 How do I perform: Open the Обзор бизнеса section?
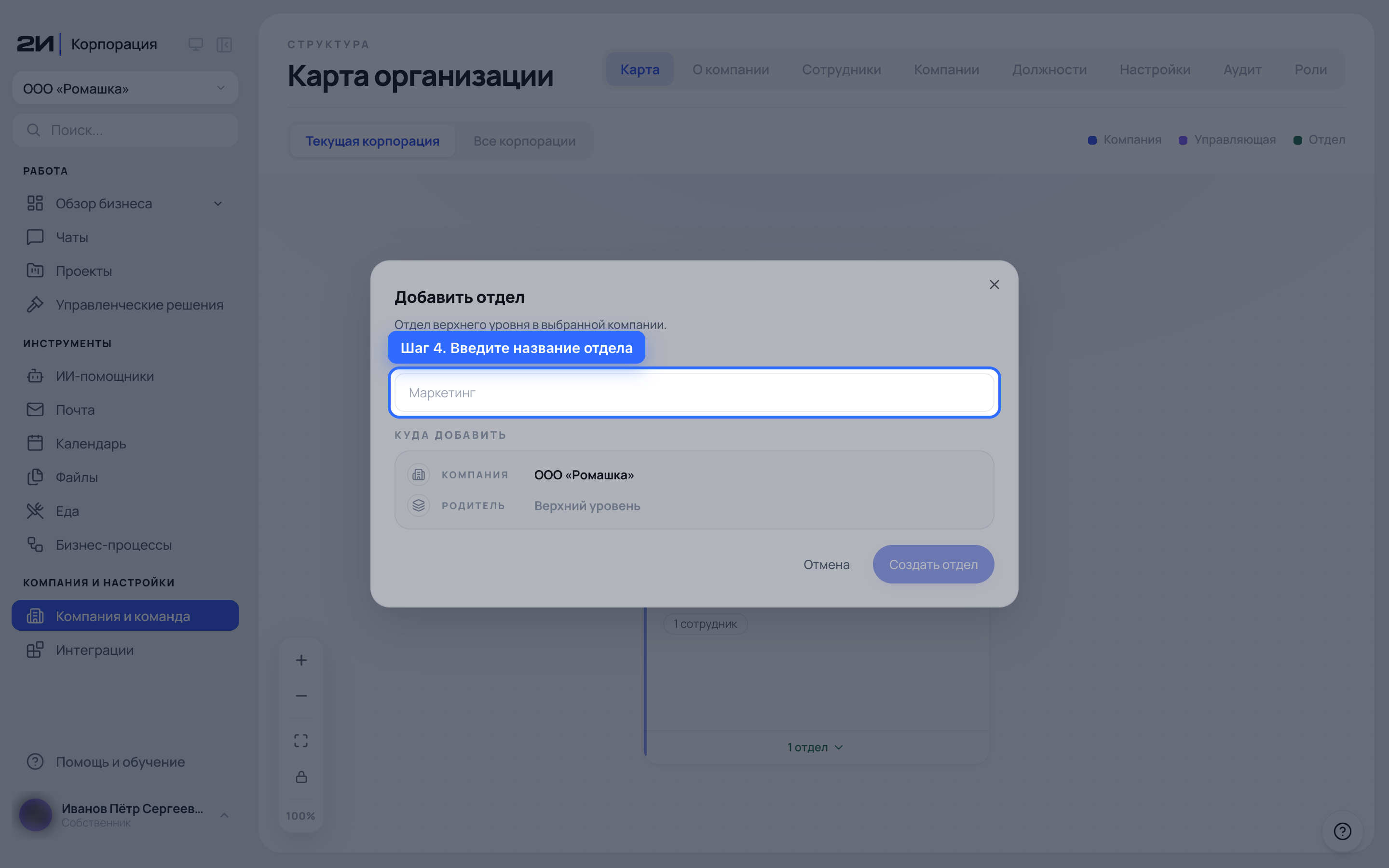125,203
